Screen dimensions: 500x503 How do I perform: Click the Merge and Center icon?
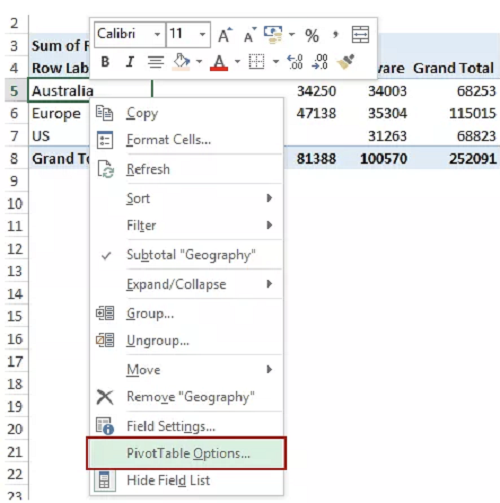point(360,35)
